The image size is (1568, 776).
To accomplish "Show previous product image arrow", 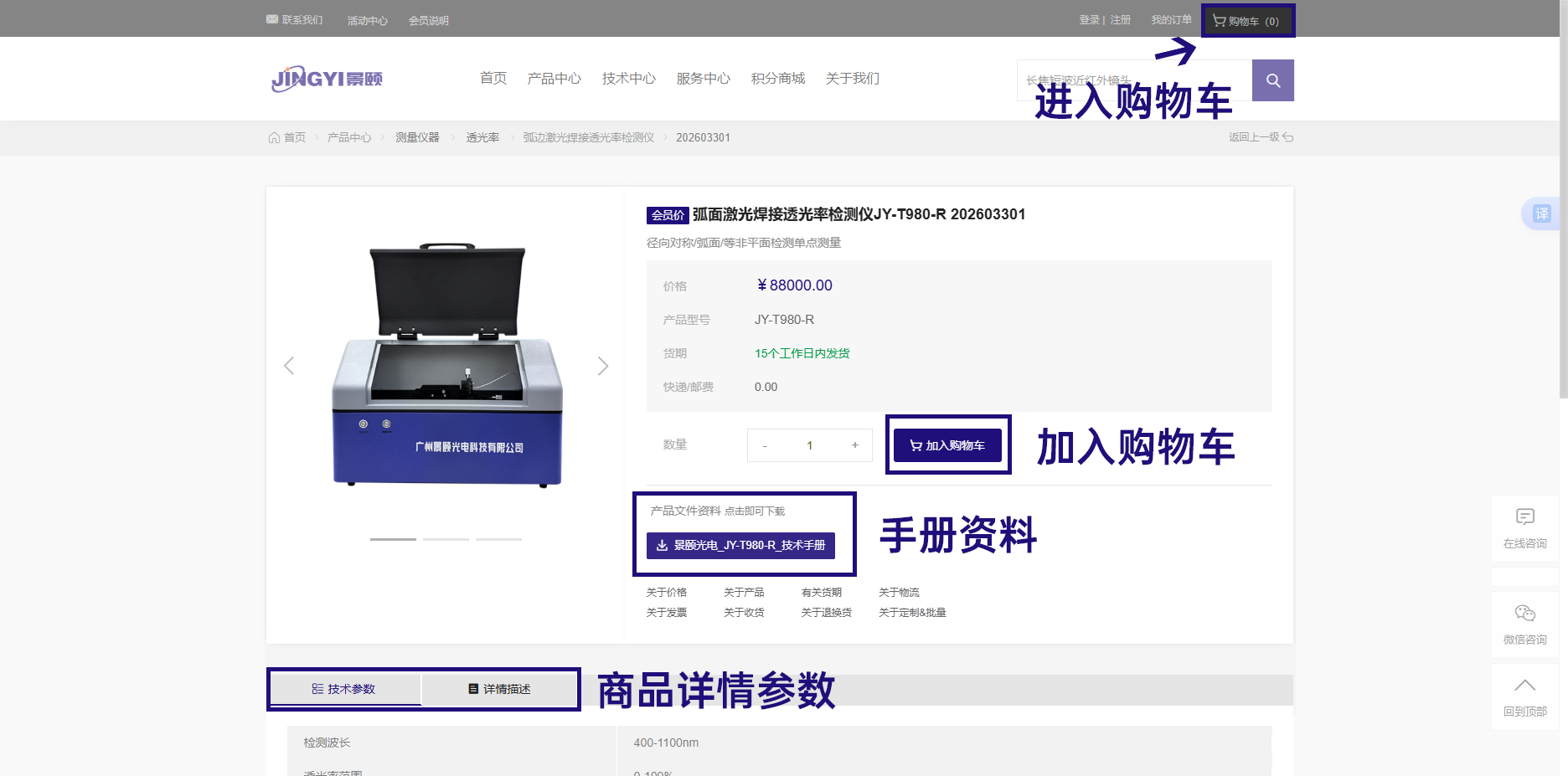I will (289, 366).
